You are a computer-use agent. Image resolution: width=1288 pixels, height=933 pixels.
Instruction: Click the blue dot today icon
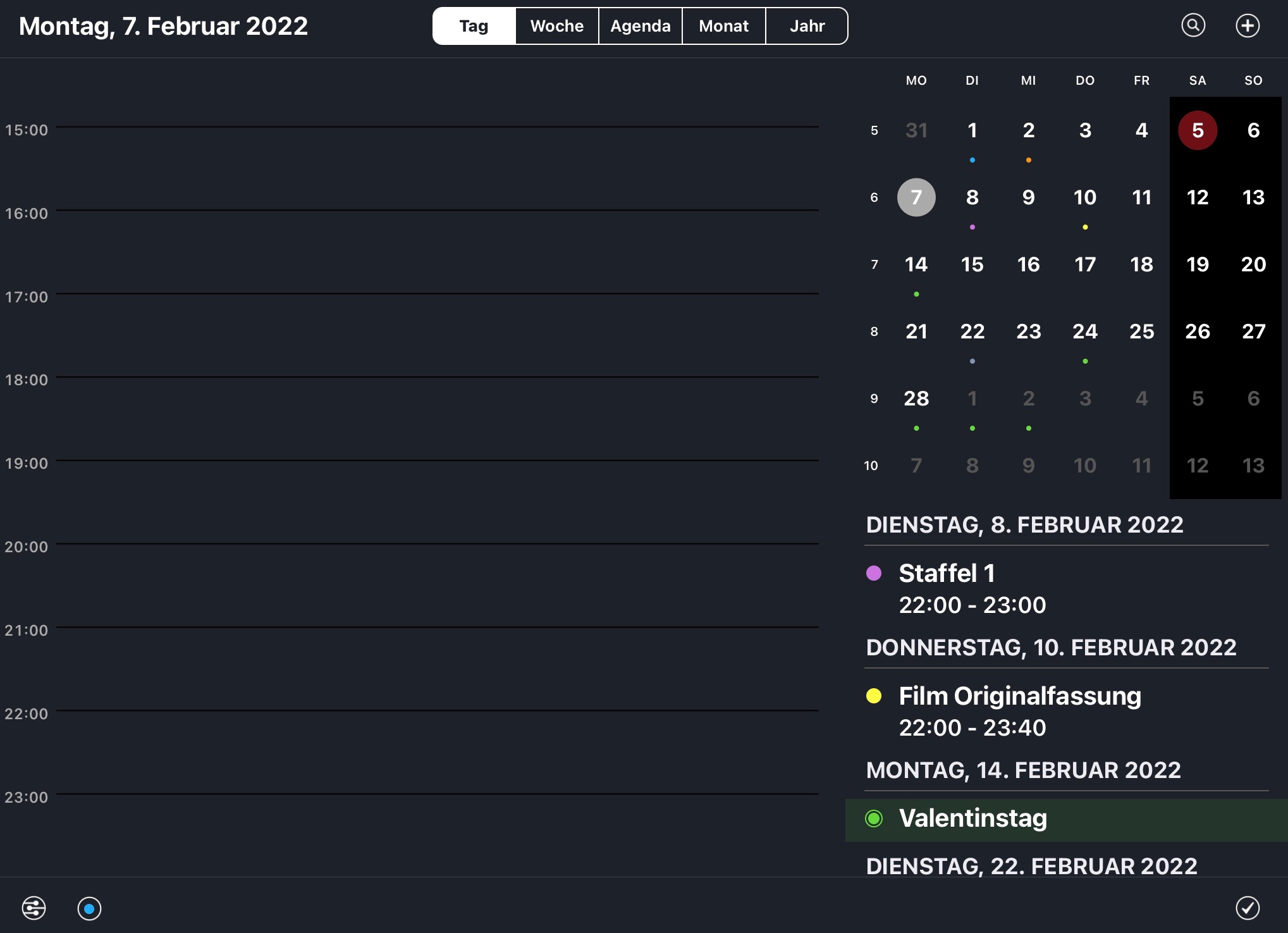click(x=89, y=908)
